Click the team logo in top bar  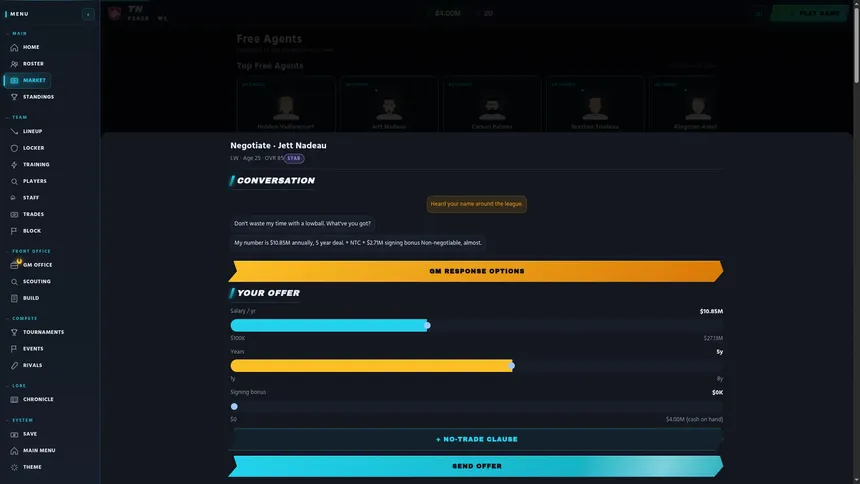[115, 13]
